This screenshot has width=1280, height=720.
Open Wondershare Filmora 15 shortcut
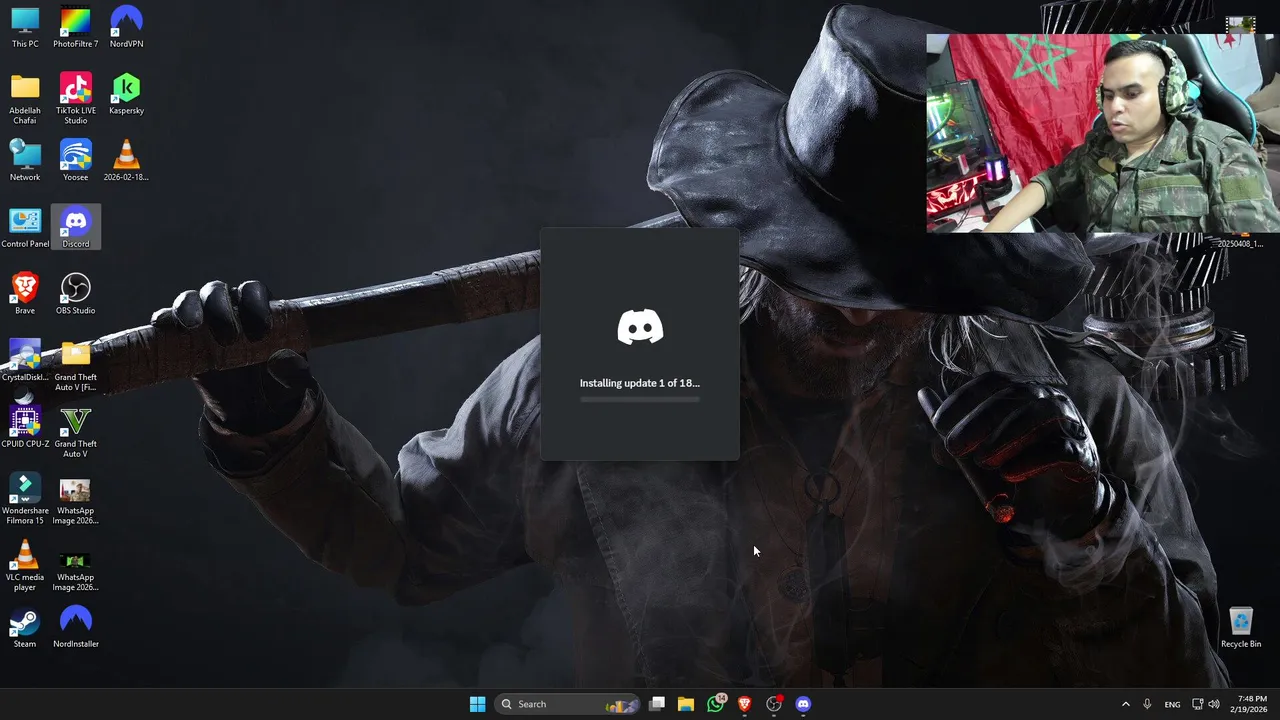25,499
